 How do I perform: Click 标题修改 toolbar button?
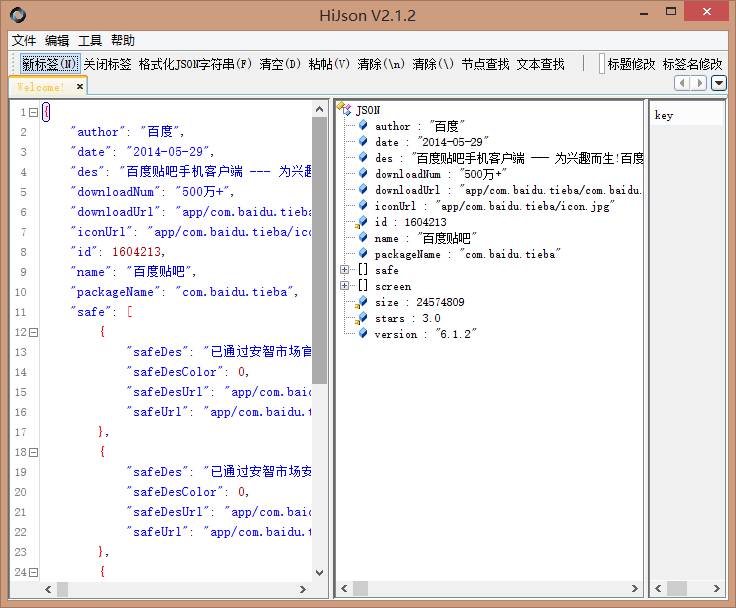point(631,64)
